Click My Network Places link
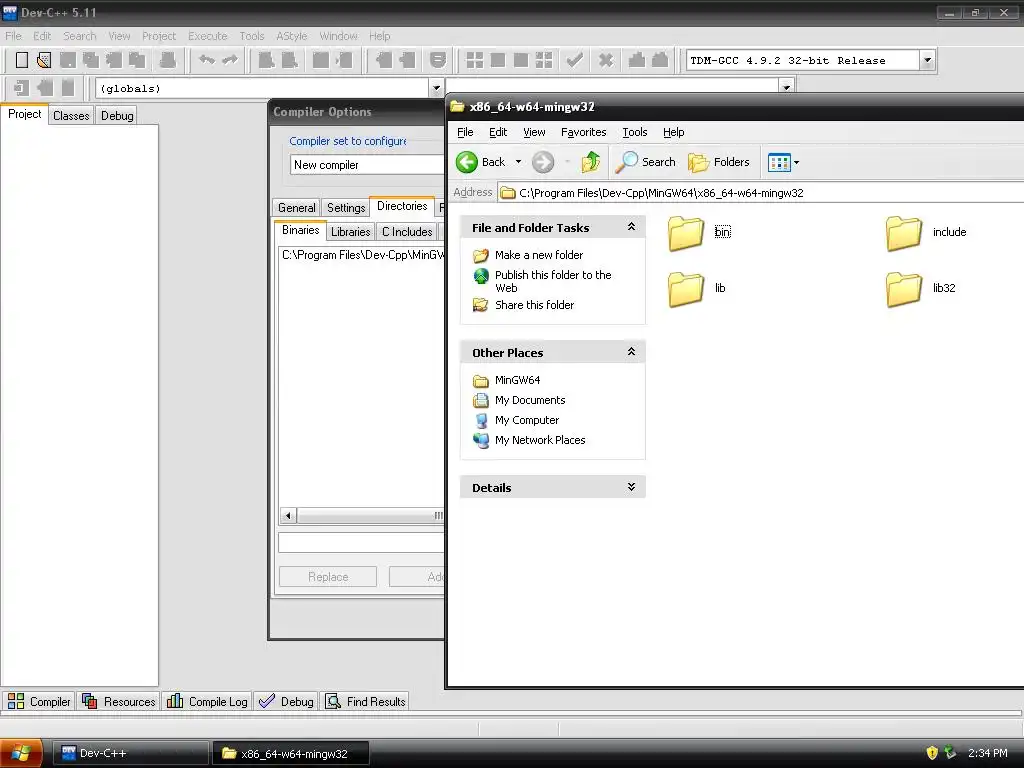The image size is (1024, 768). 539,440
